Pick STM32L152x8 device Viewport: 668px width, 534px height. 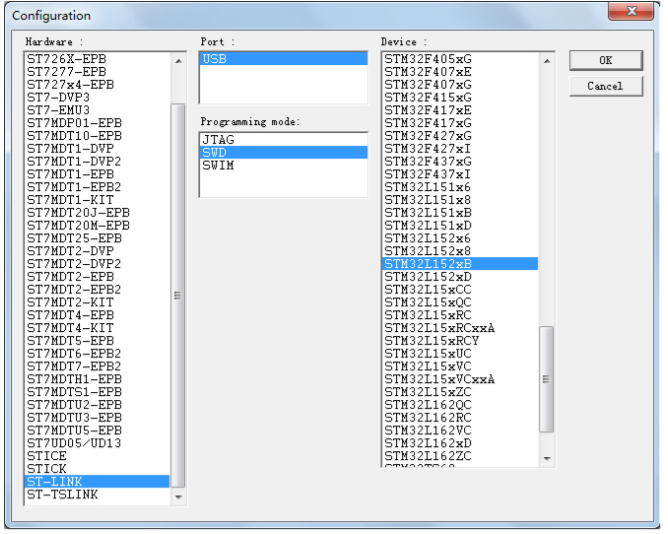click(460, 251)
